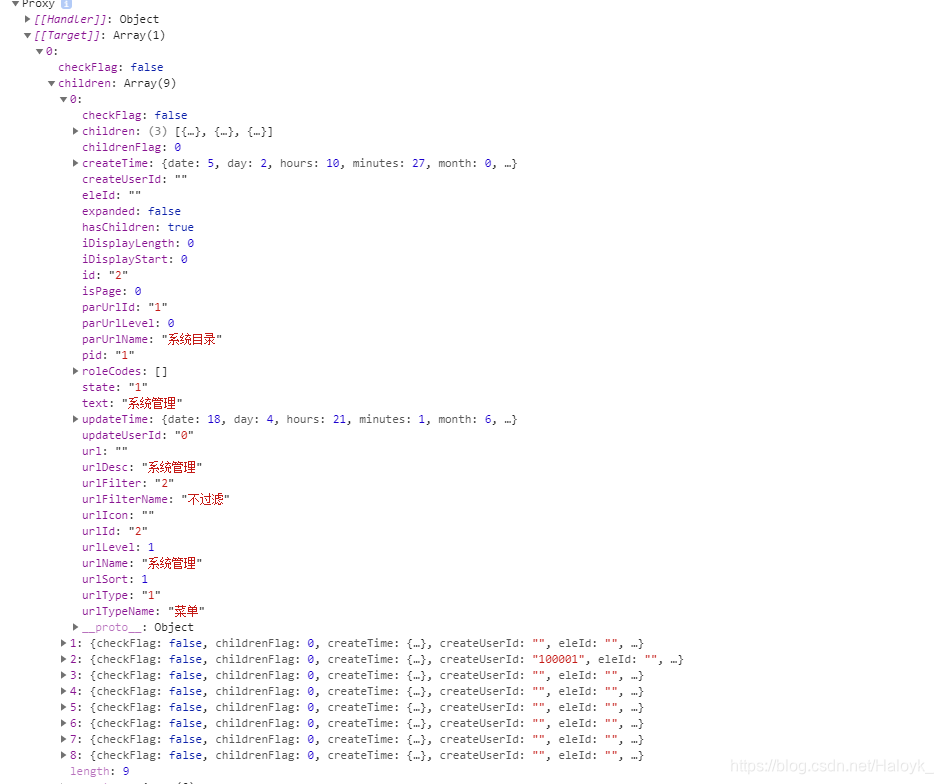
Task: Expand the createTime object property
Action: pos(75,163)
